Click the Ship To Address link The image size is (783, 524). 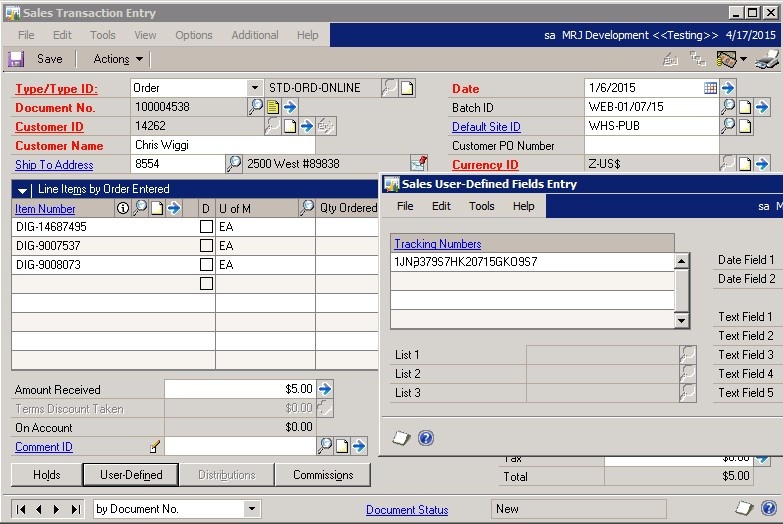pyautogui.click(x=54, y=165)
